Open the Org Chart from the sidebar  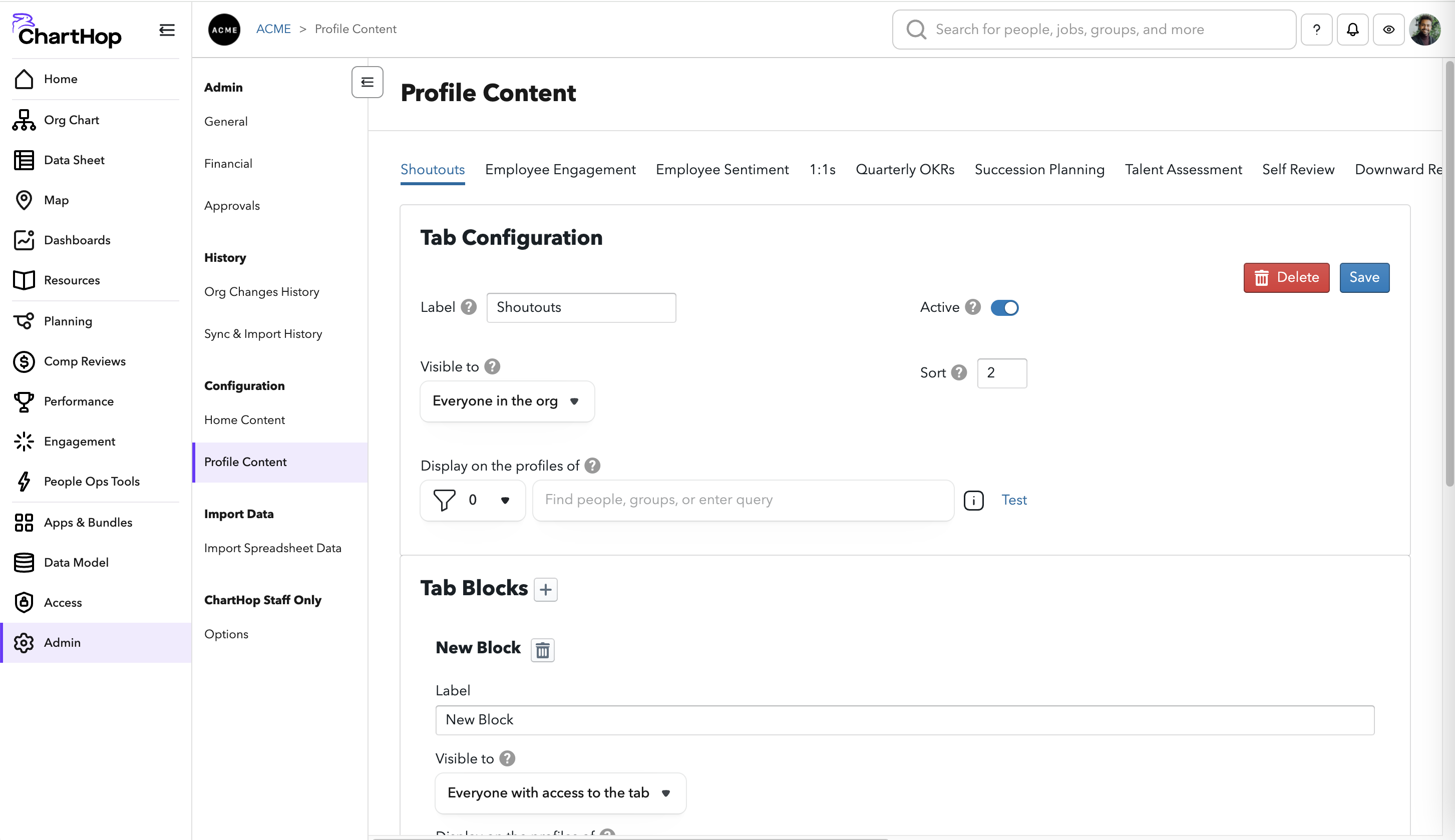(24, 120)
